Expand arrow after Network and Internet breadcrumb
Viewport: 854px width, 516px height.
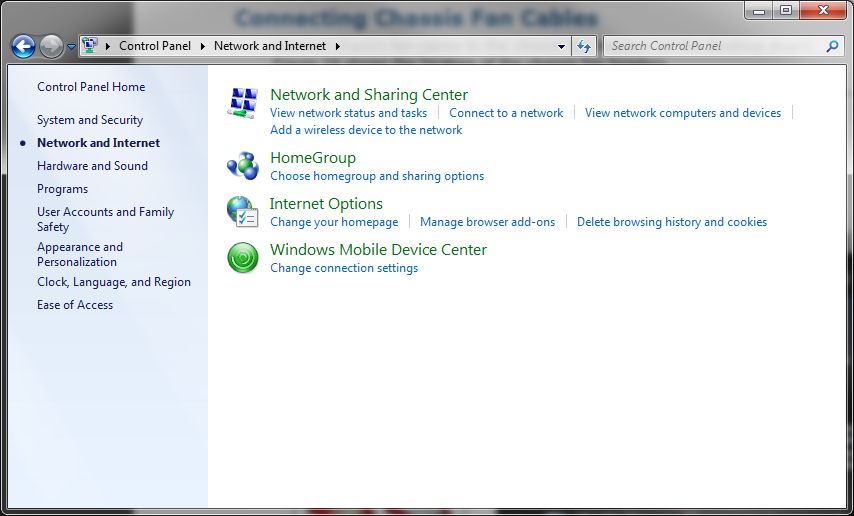338,46
